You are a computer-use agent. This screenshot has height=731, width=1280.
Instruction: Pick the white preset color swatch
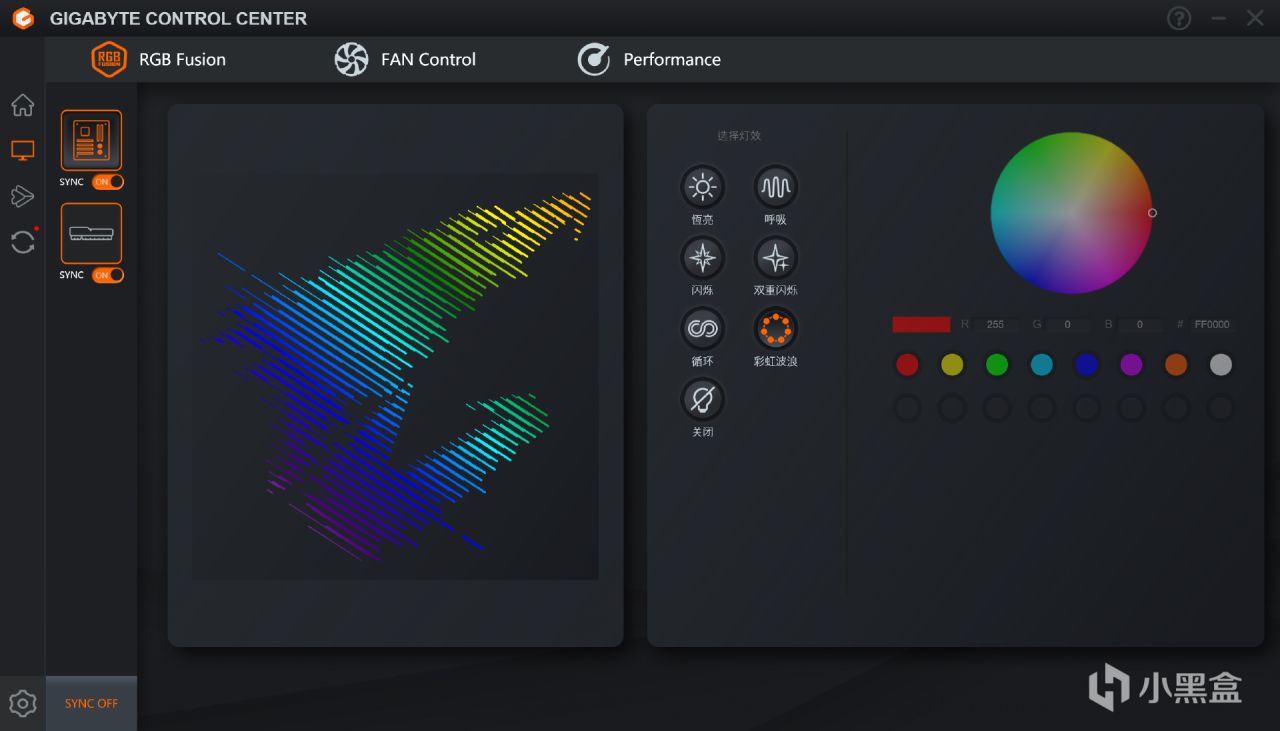tap(1221, 365)
